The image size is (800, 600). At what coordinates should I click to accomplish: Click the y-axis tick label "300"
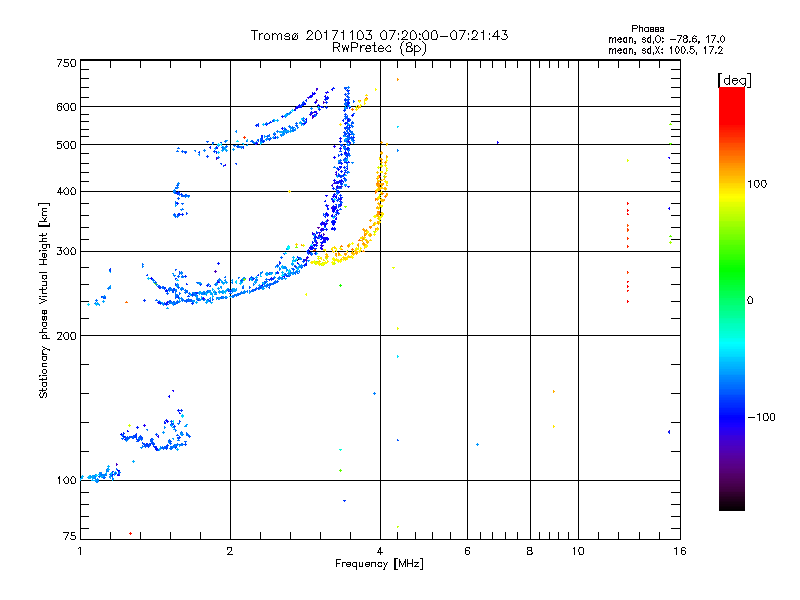pos(66,251)
